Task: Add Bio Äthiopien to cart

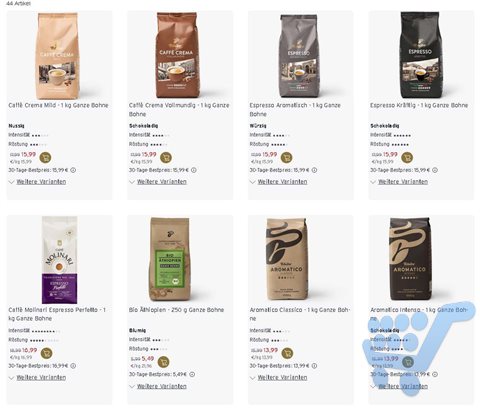Action: pyautogui.click(x=163, y=362)
